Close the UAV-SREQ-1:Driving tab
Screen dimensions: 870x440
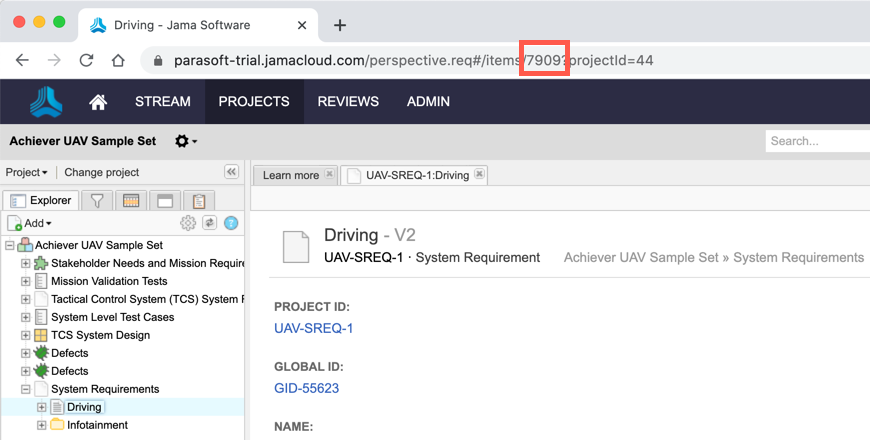tap(479, 174)
